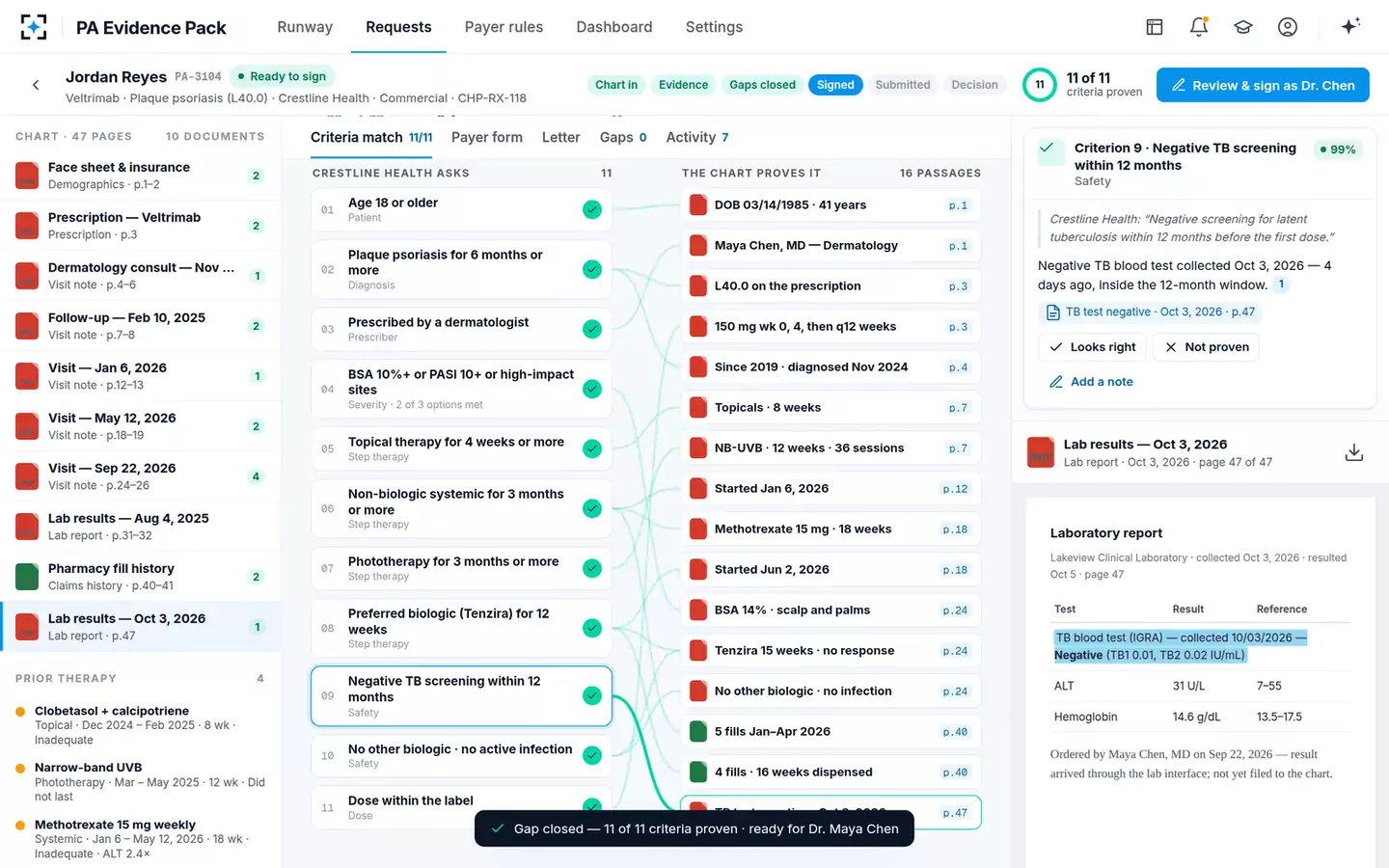Click the Ready to sign status badge
Viewport: 1389px width, 868px height.
coord(282,76)
